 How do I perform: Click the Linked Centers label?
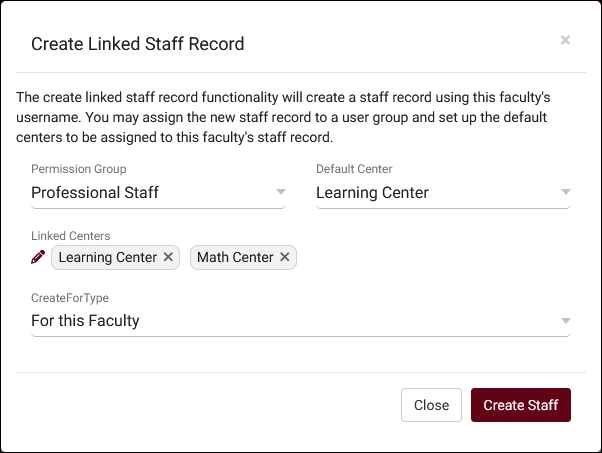[x=70, y=236]
